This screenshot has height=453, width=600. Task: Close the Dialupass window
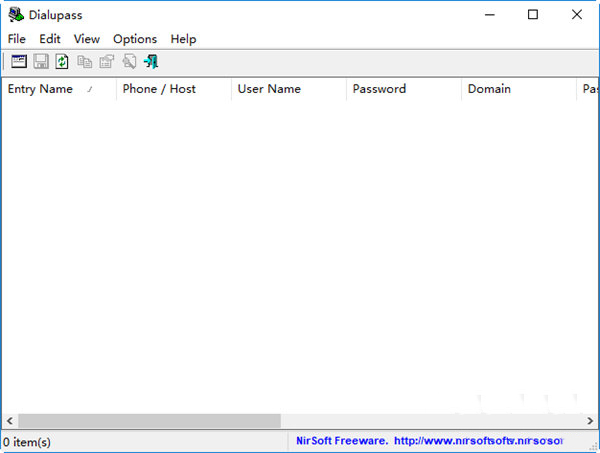pyautogui.click(x=577, y=15)
